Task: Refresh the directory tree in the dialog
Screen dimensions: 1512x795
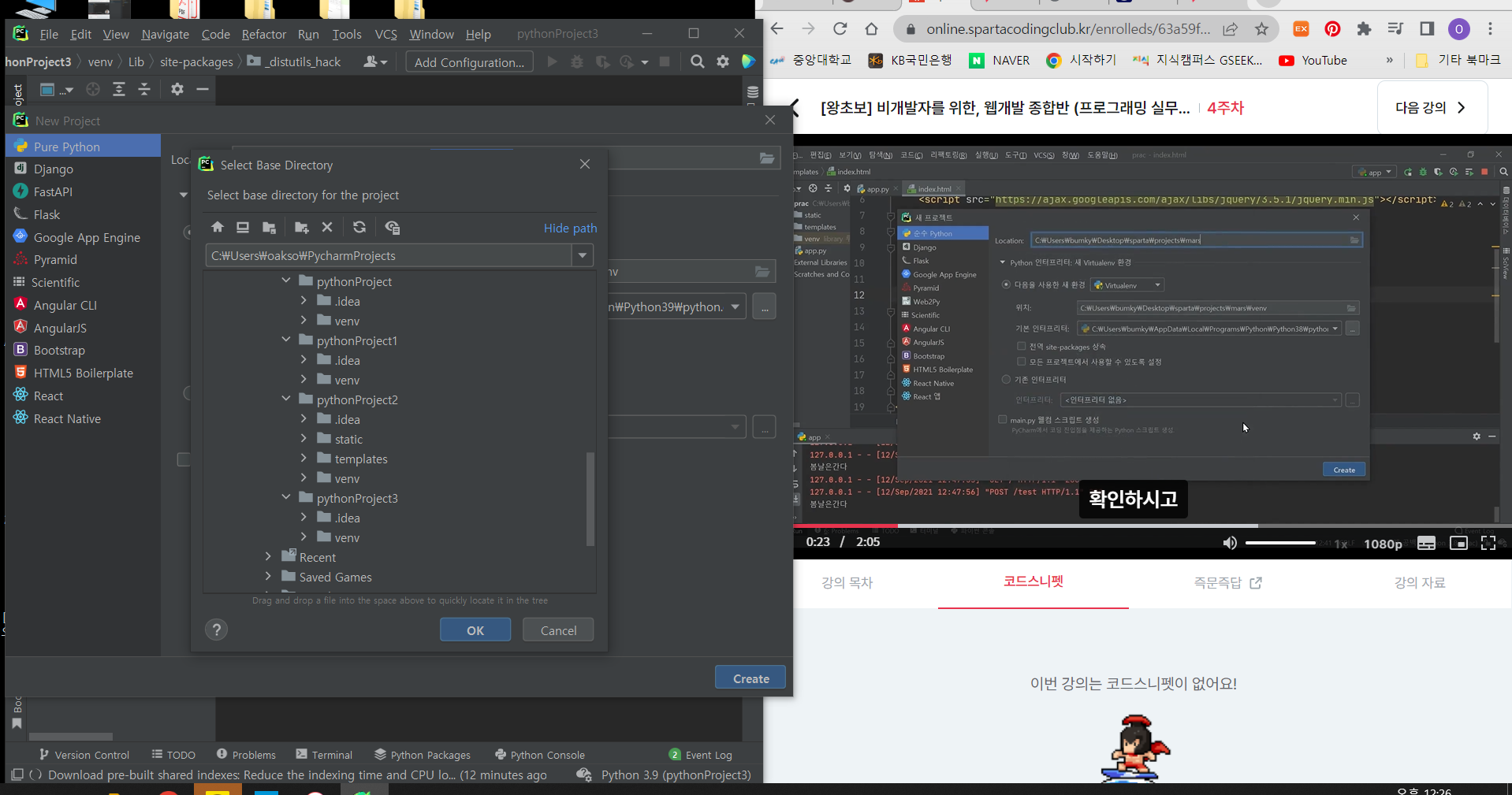Action: click(x=359, y=227)
